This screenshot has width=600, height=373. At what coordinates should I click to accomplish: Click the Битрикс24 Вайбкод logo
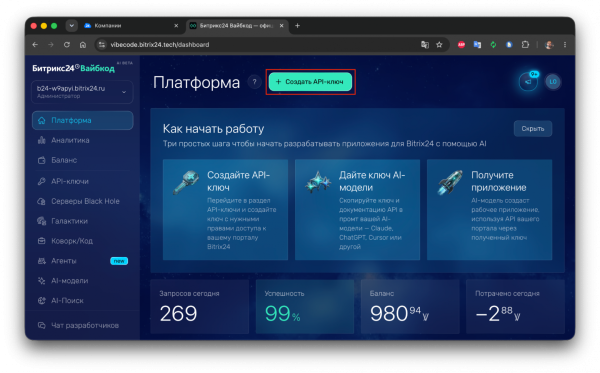pos(73,68)
